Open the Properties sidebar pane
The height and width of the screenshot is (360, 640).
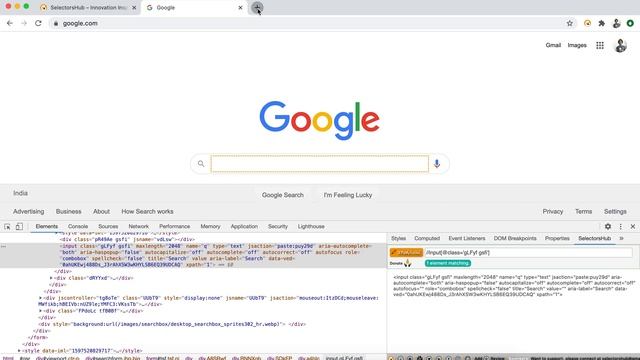point(557,238)
